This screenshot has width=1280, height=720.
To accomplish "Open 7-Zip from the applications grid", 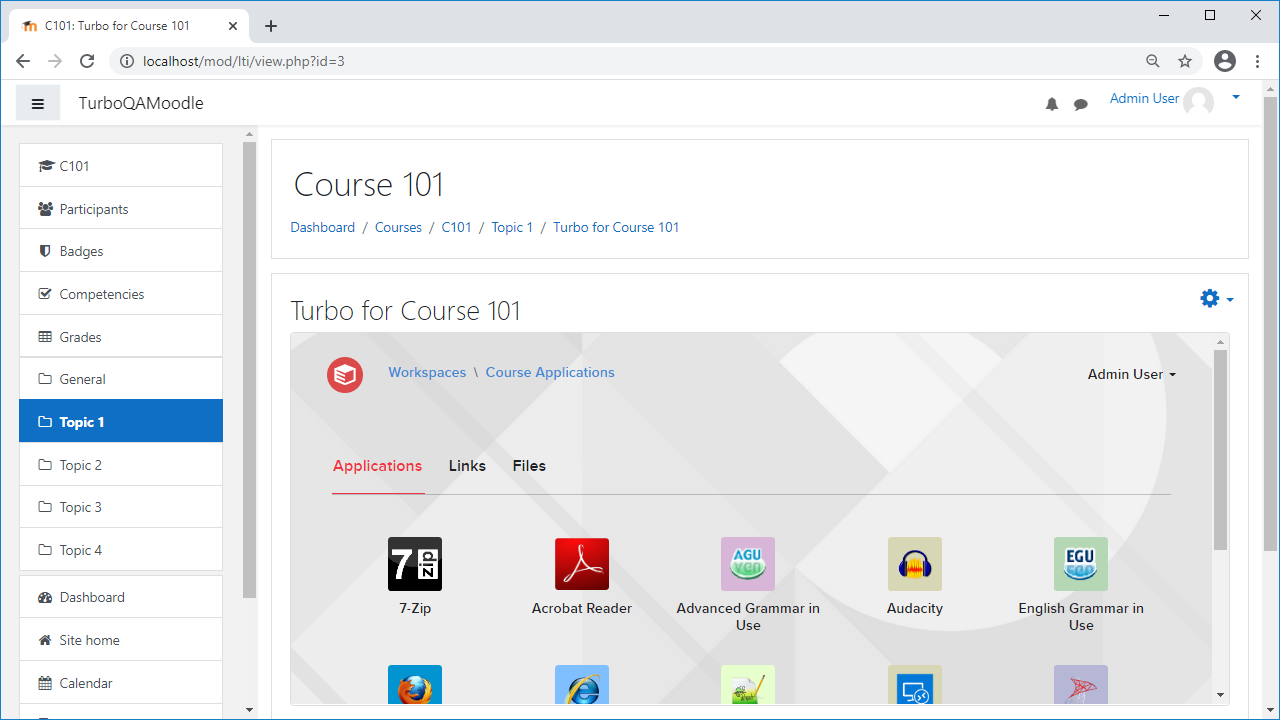I will (414, 563).
